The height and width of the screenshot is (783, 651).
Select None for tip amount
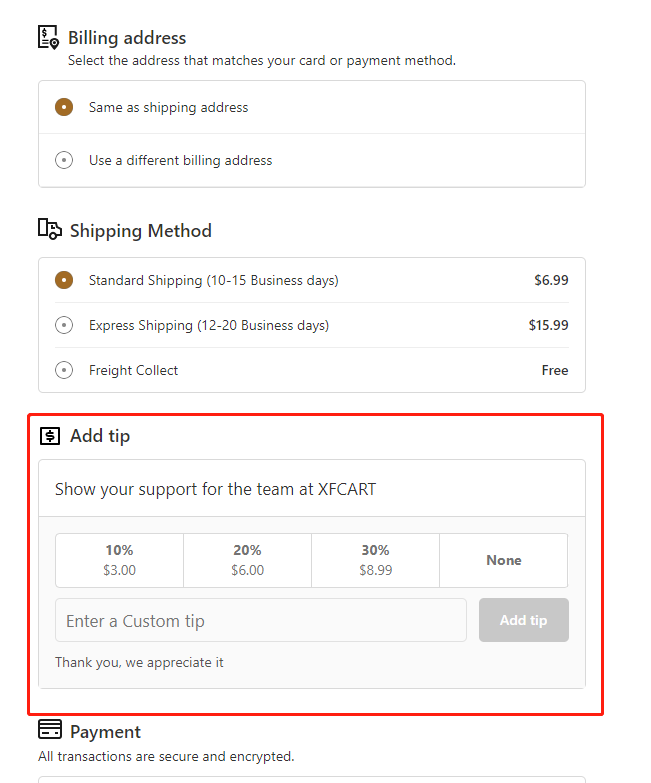tap(504, 560)
